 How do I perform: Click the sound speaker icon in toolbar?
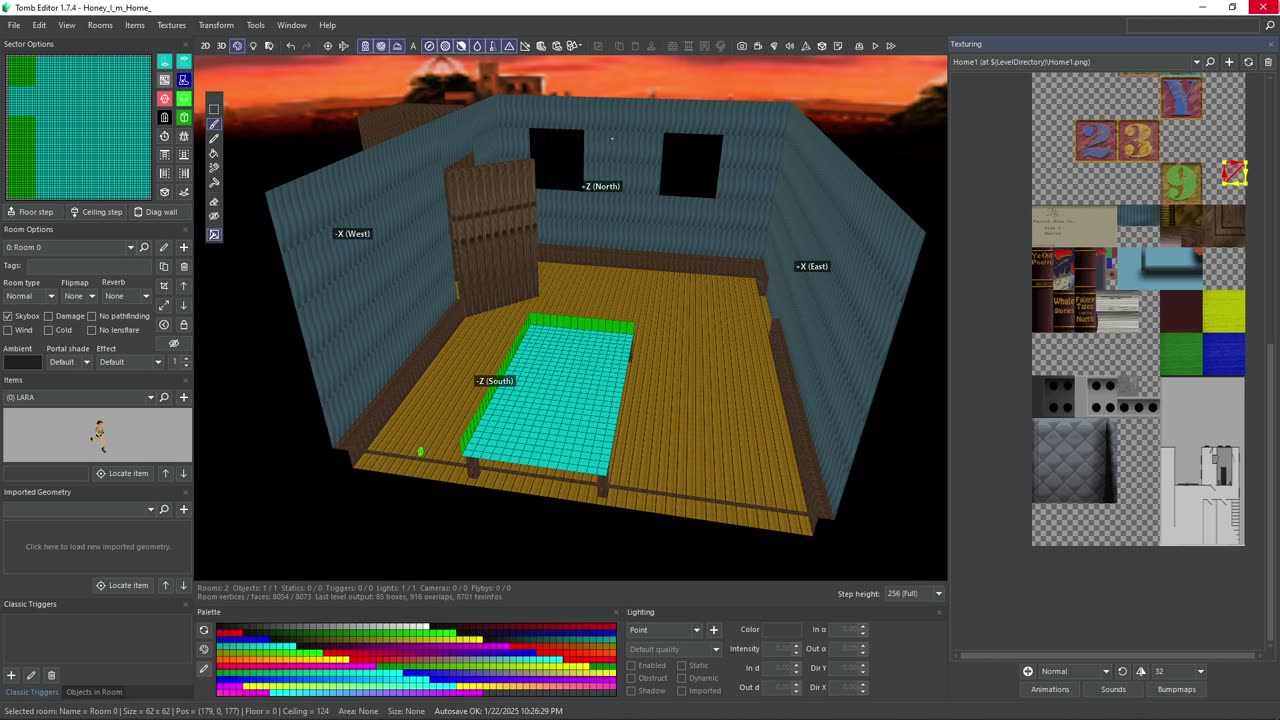coord(790,46)
